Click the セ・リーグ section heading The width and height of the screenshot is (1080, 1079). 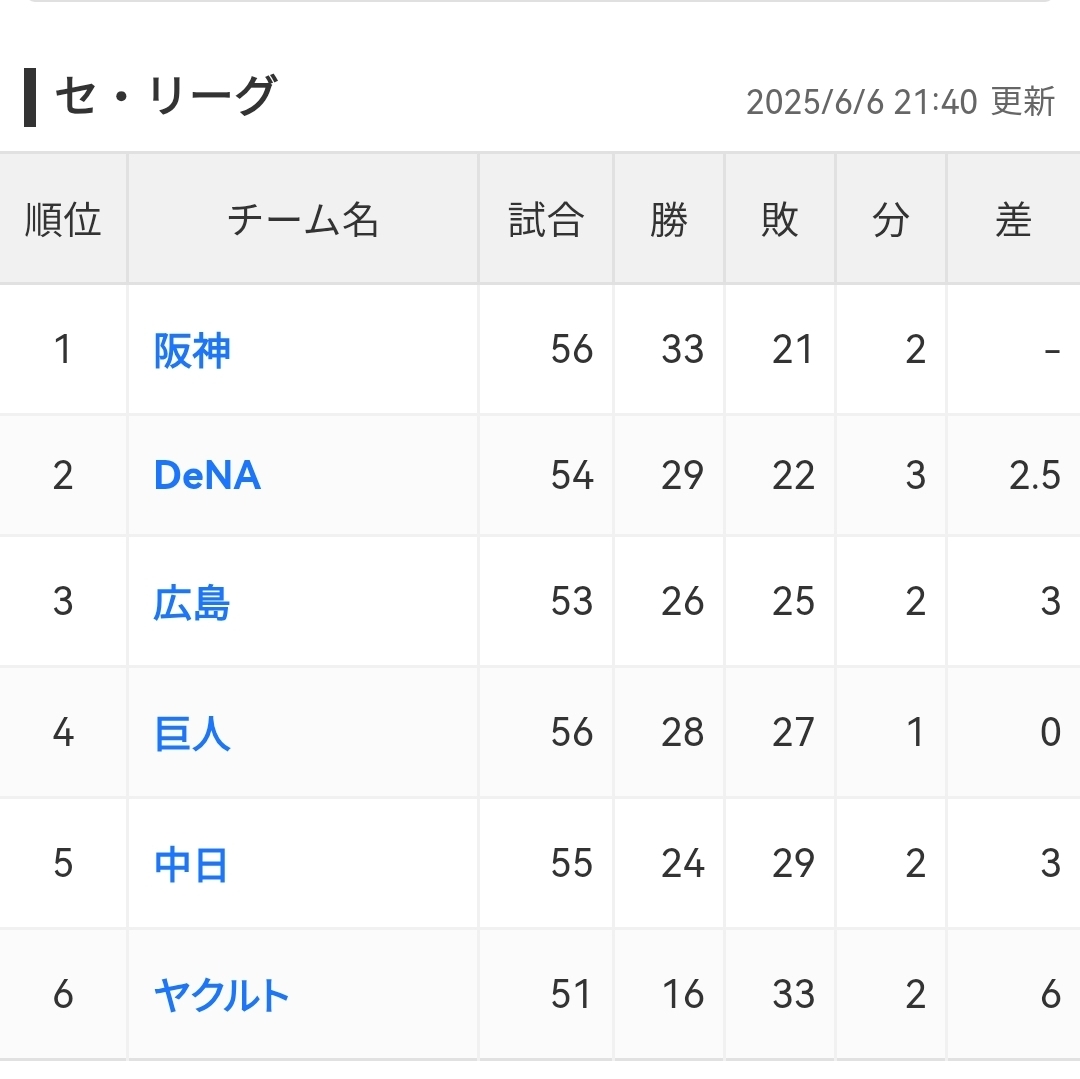tap(164, 98)
